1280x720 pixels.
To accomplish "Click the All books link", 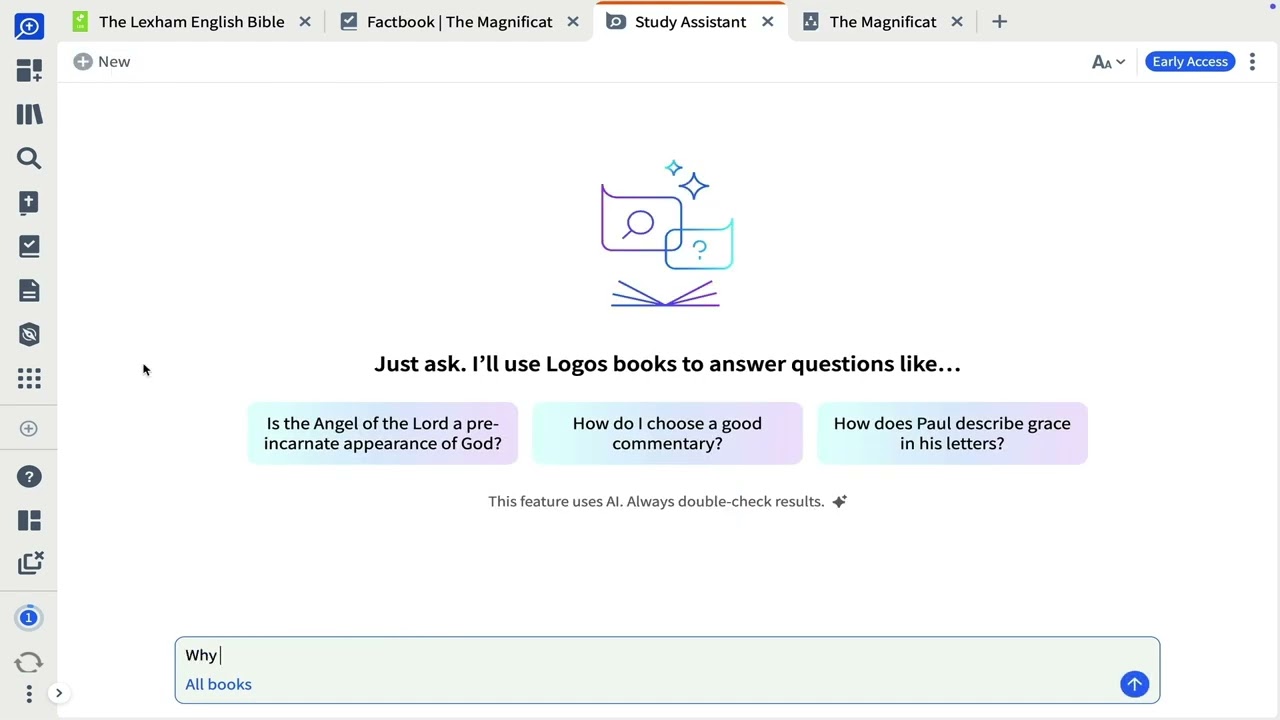I will pyautogui.click(x=218, y=684).
